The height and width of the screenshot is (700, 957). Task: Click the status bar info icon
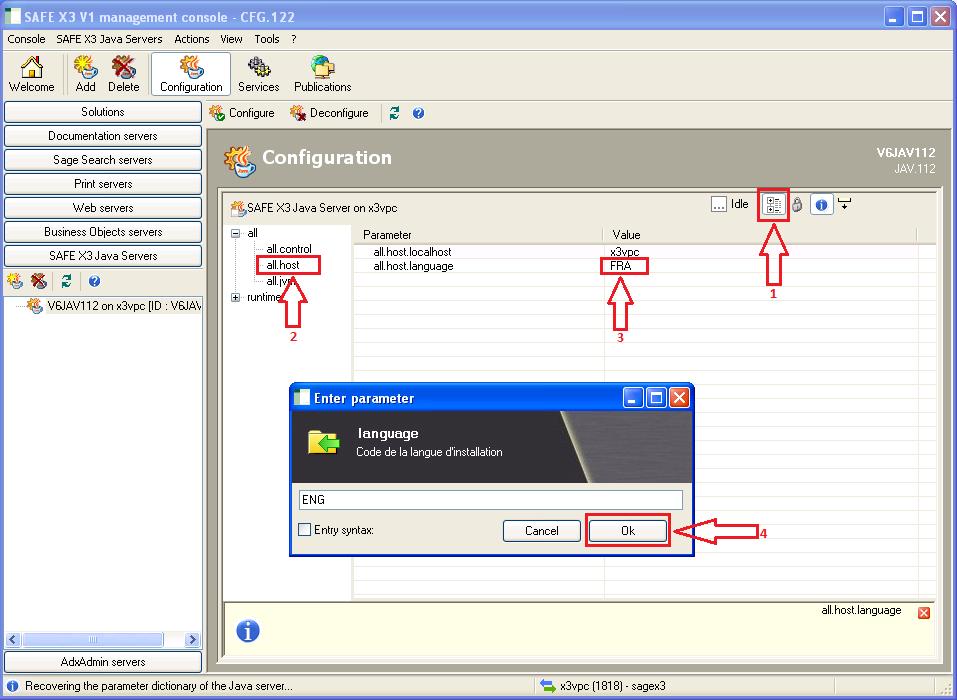[12, 686]
